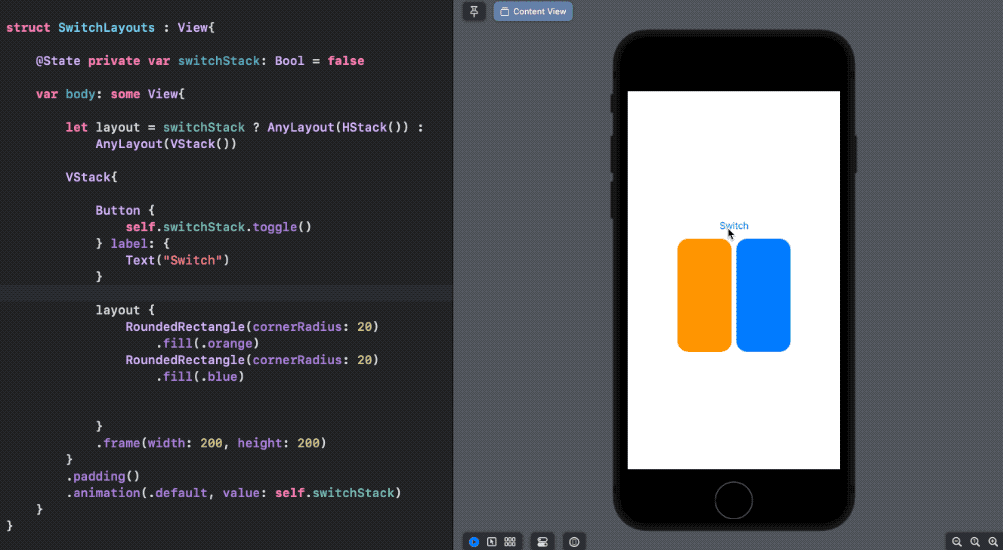Image resolution: width=1003 pixels, height=550 pixels.
Task: Click '.fill(.blue)' in the code
Action: coord(200,377)
